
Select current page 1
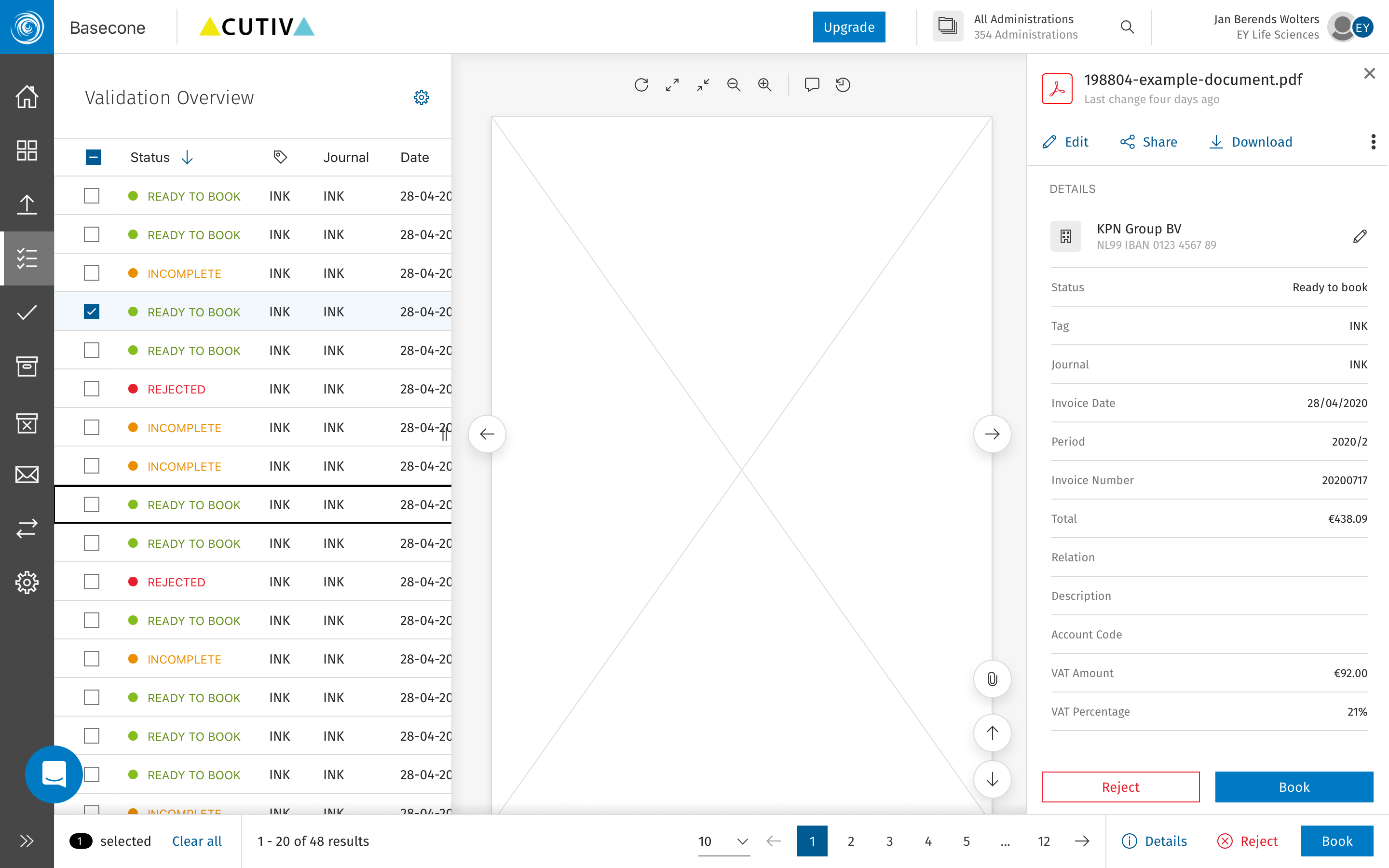(x=812, y=841)
